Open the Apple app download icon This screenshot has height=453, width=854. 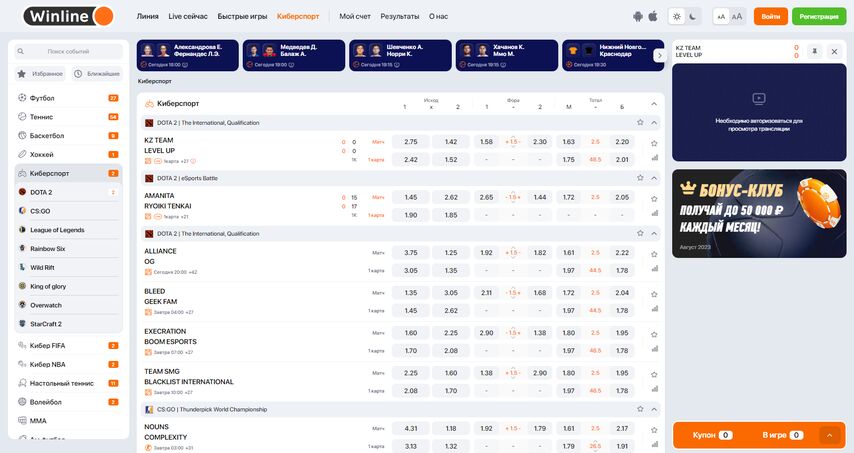[x=652, y=16]
